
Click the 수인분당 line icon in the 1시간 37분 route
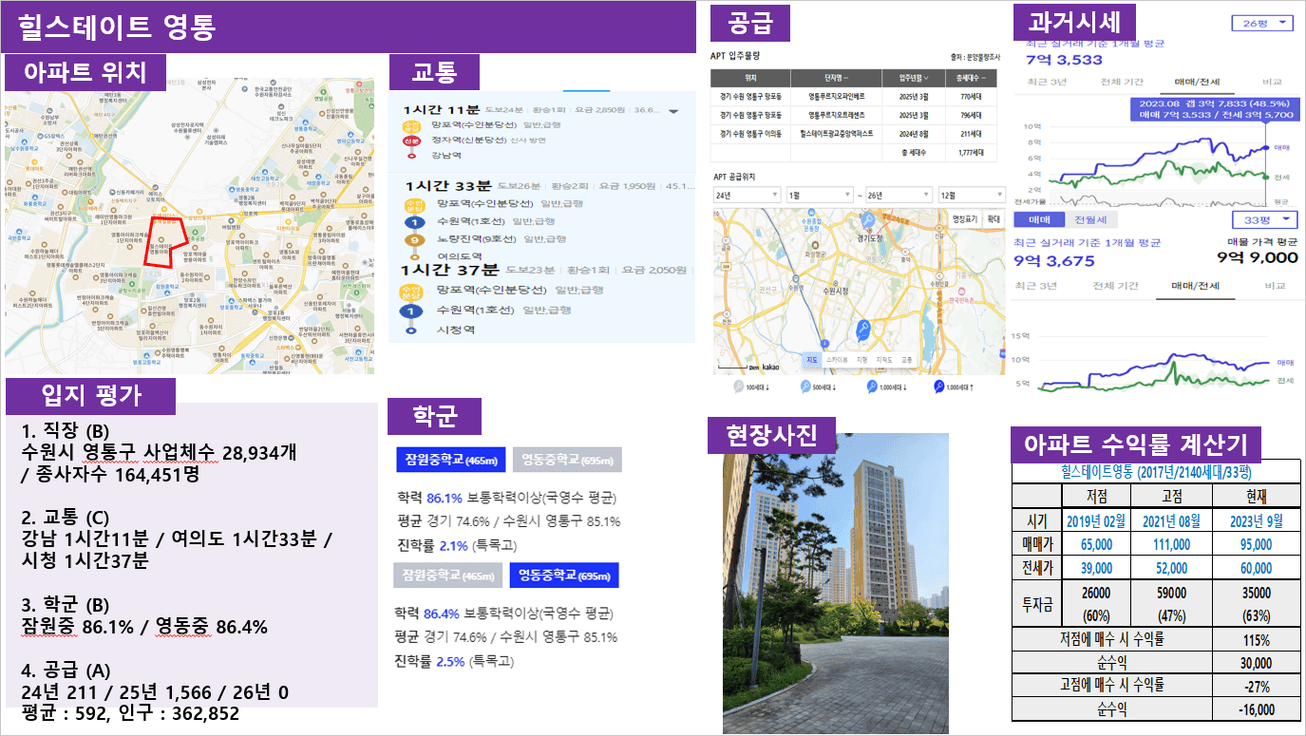coord(411,290)
